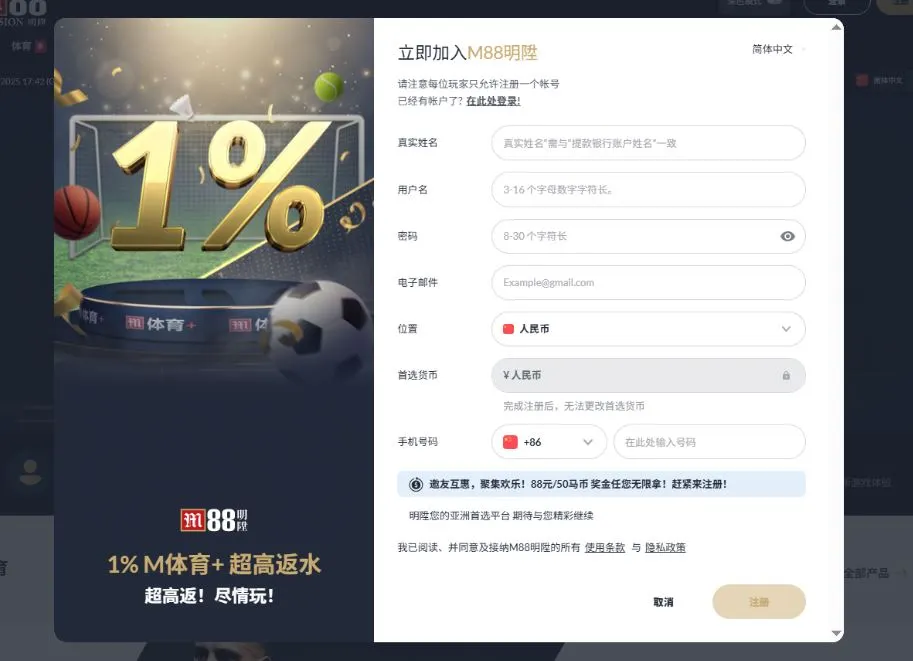Open the +86 country code dropdown
This screenshot has width=913, height=661.
[549, 442]
